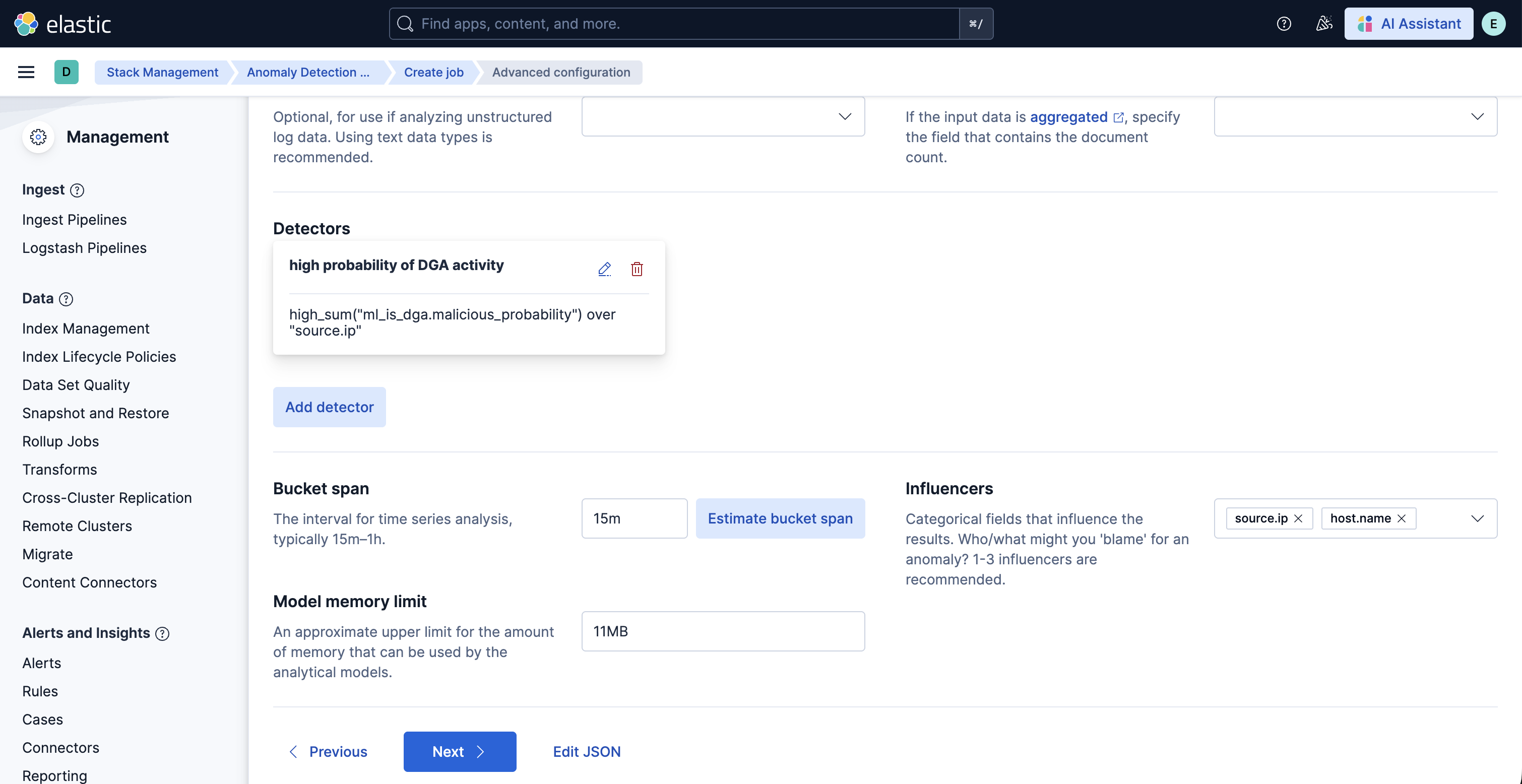Open the Ingest section help icon
Image resolution: width=1522 pixels, height=784 pixels.
coord(77,189)
